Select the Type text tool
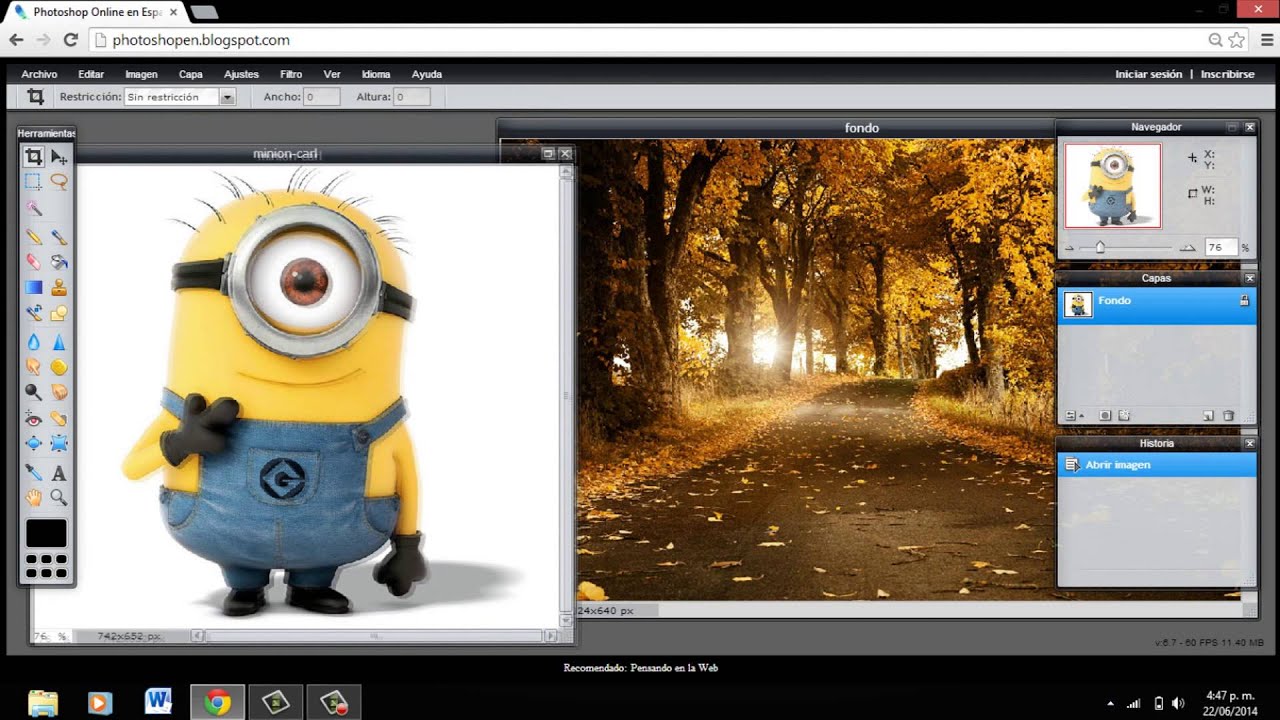 pyautogui.click(x=59, y=472)
